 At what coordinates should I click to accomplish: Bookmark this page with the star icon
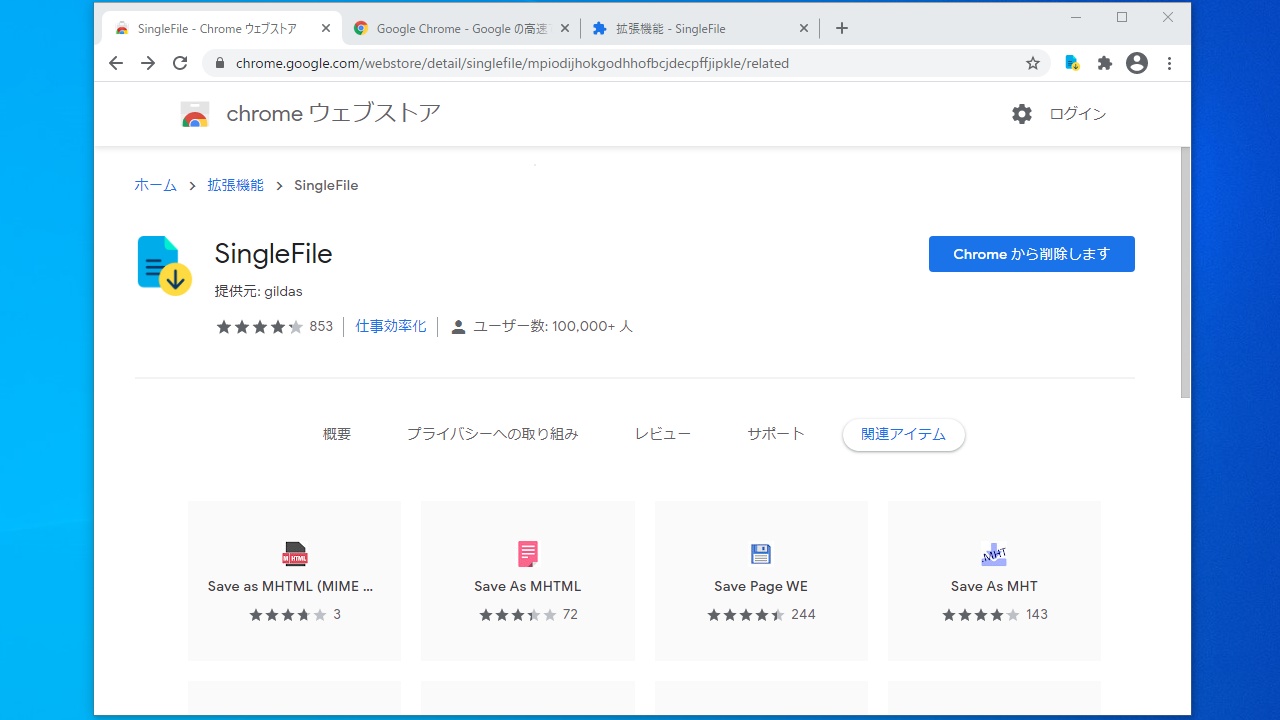[1033, 63]
